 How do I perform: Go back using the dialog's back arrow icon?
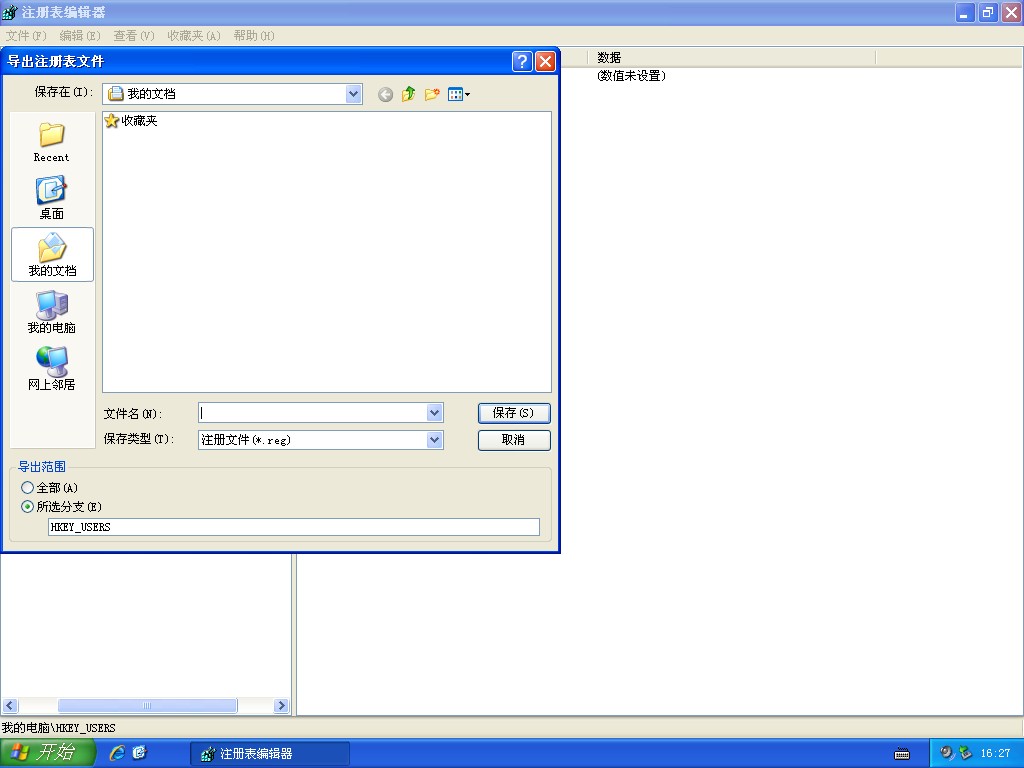tap(385, 95)
